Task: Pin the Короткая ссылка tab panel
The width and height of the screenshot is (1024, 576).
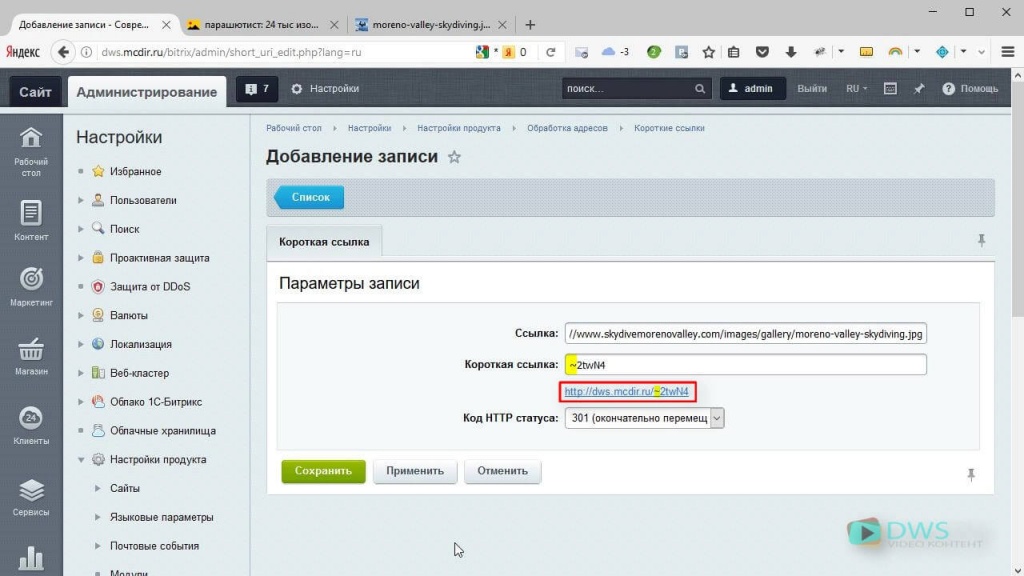Action: point(981,240)
